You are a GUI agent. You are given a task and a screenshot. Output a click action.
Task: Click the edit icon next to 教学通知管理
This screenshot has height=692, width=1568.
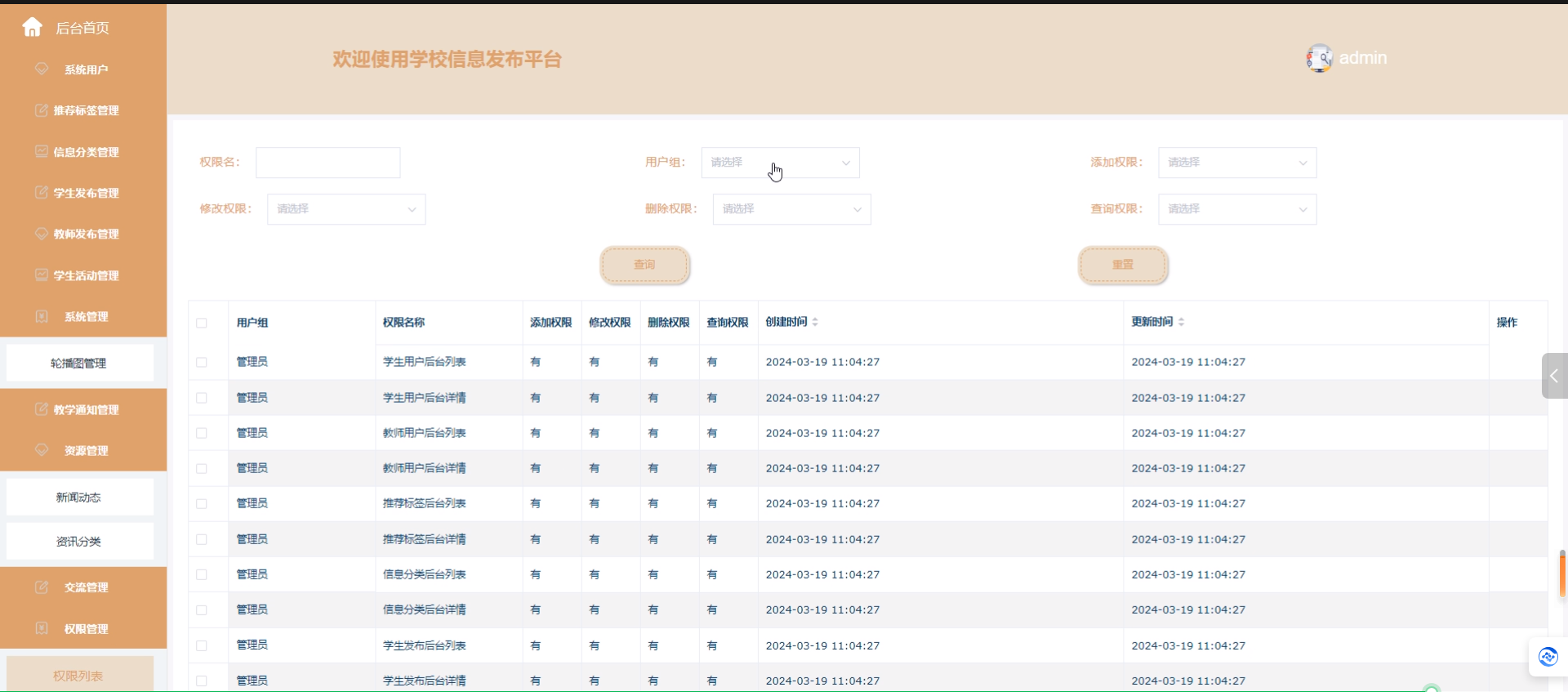[x=42, y=409]
